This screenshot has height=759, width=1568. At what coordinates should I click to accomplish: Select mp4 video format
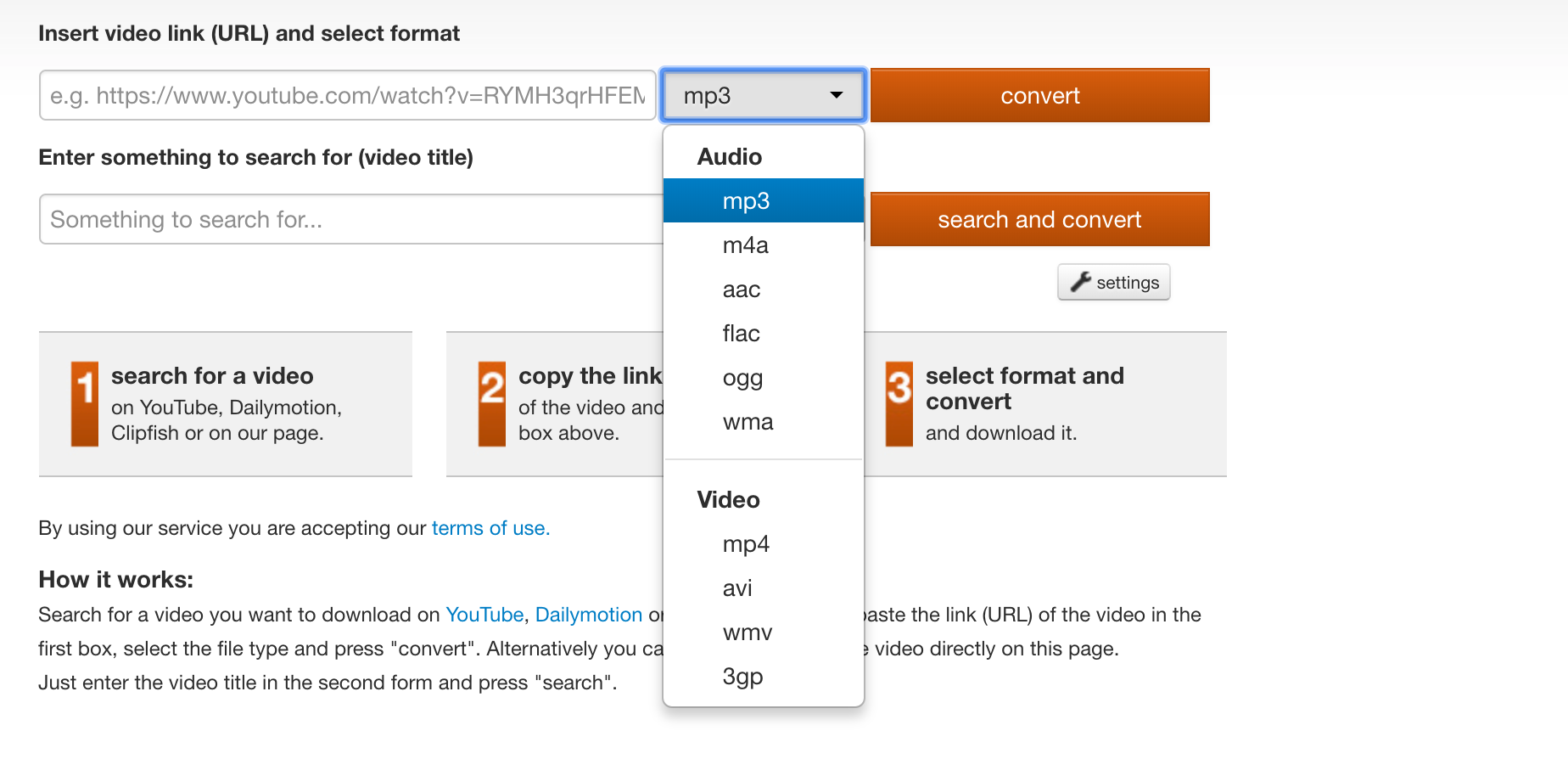(x=763, y=543)
